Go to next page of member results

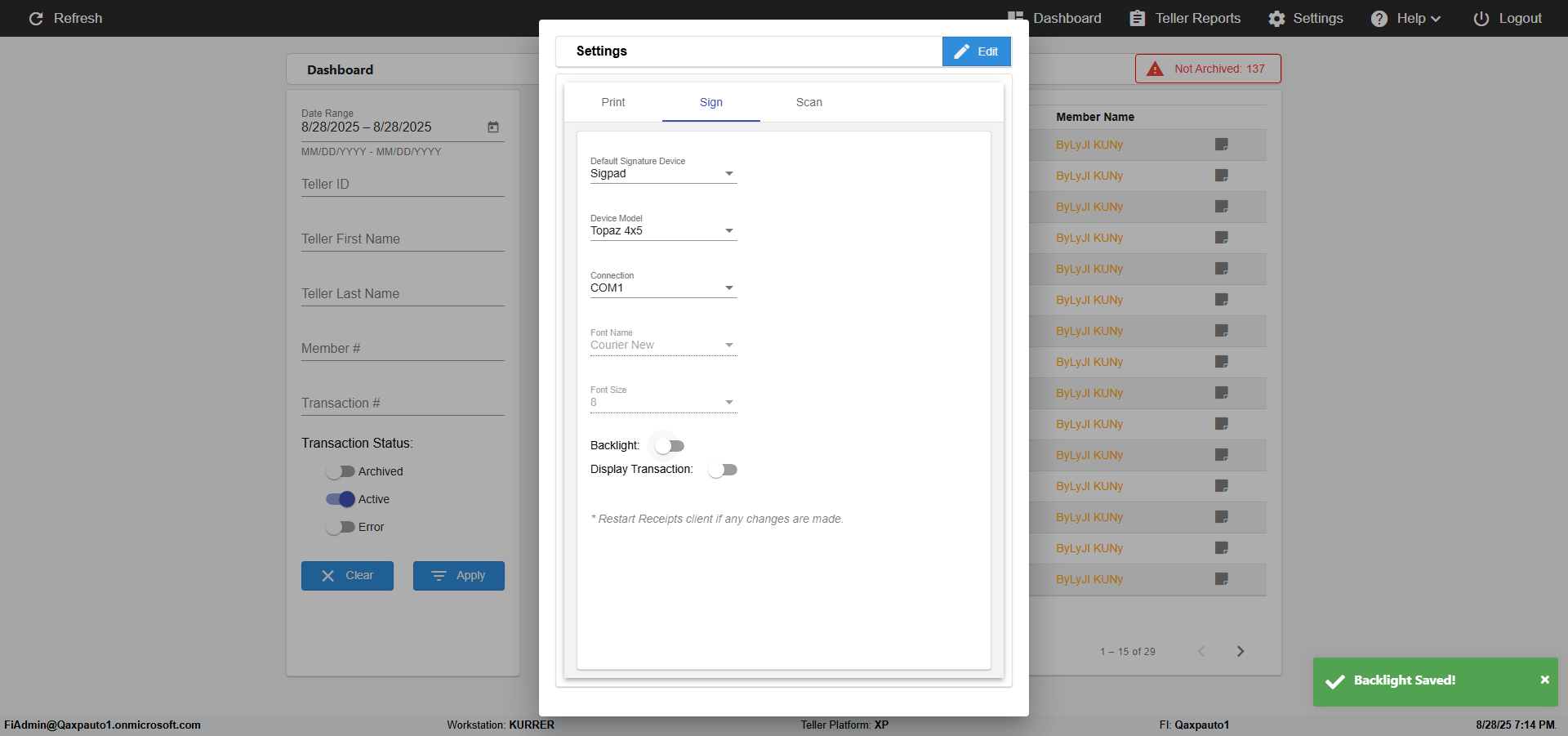pos(1241,651)
